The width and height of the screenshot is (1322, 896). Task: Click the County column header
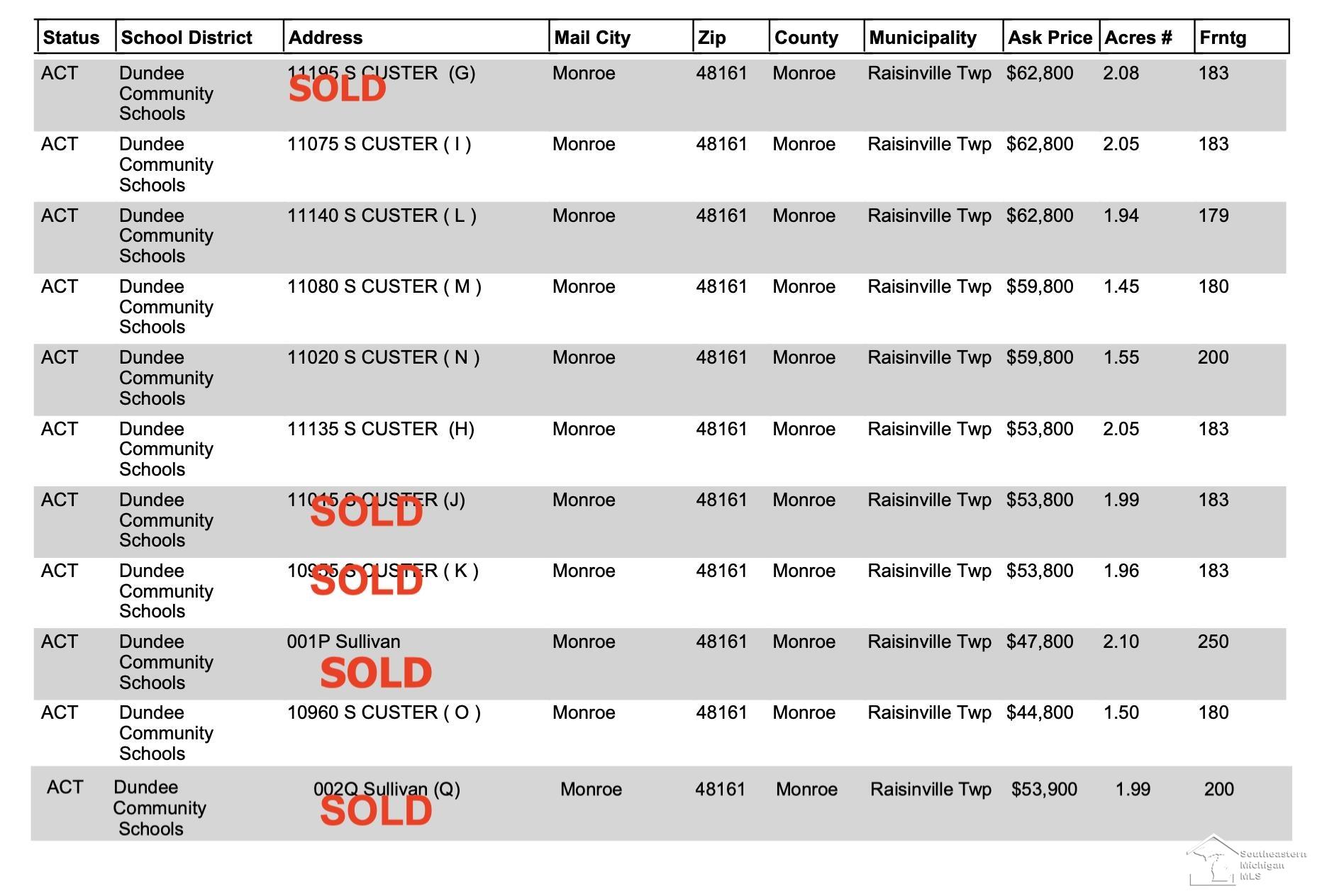click(806, 38)
